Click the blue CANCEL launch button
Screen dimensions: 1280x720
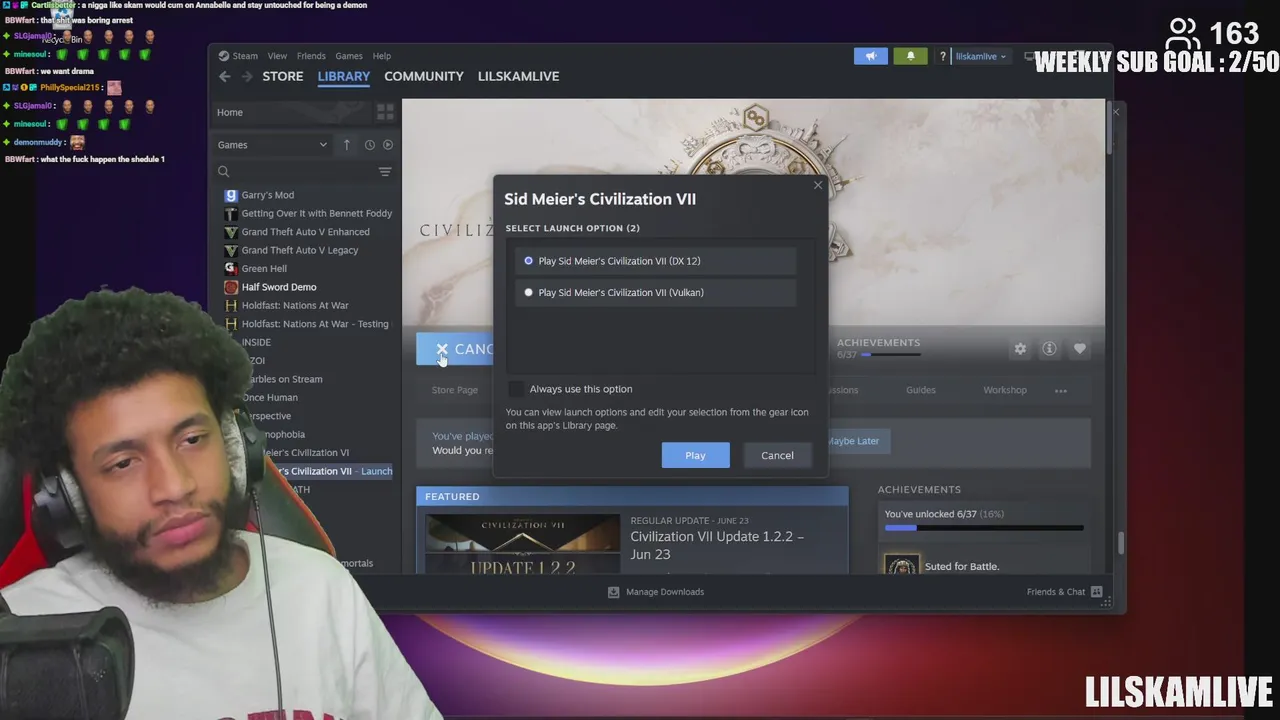pos(456,349)
